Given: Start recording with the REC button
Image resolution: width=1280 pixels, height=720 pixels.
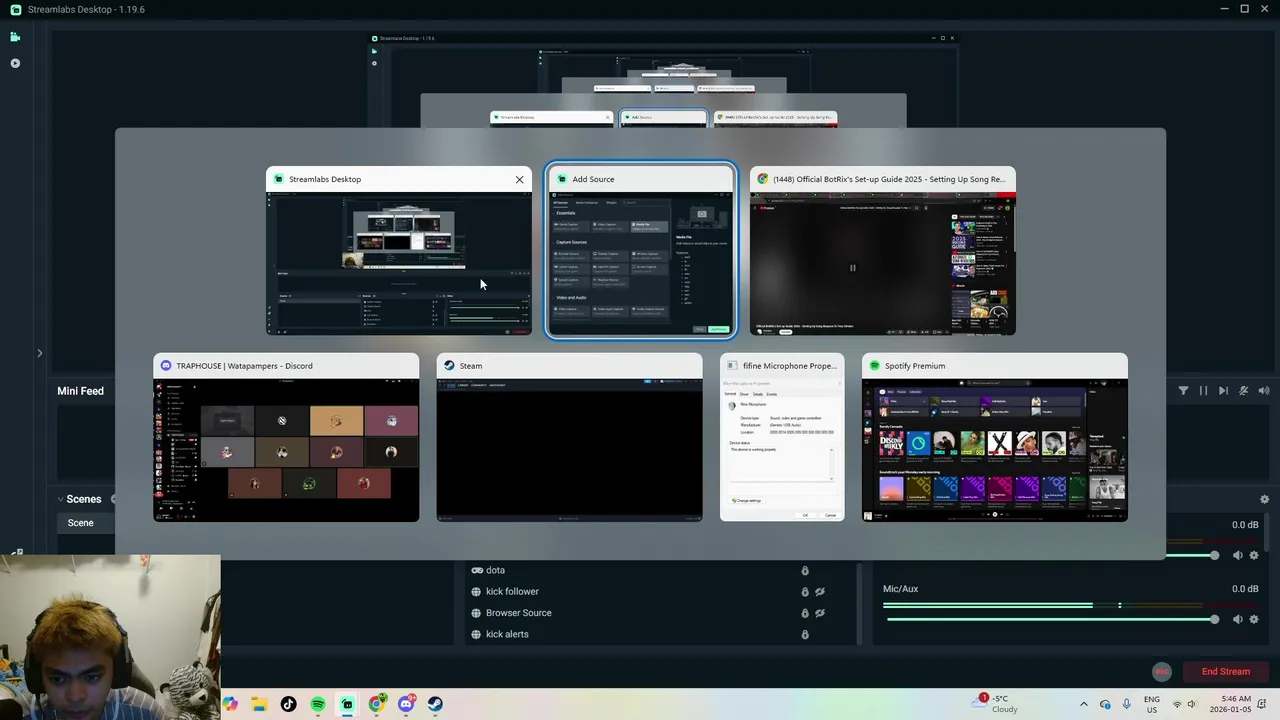Looking at the screenshot, I should pos(1161,672).
